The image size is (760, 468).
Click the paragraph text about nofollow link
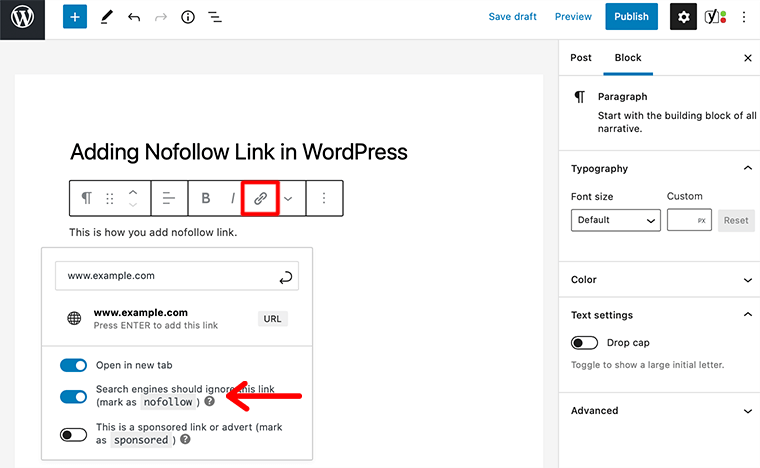point(153,233)
